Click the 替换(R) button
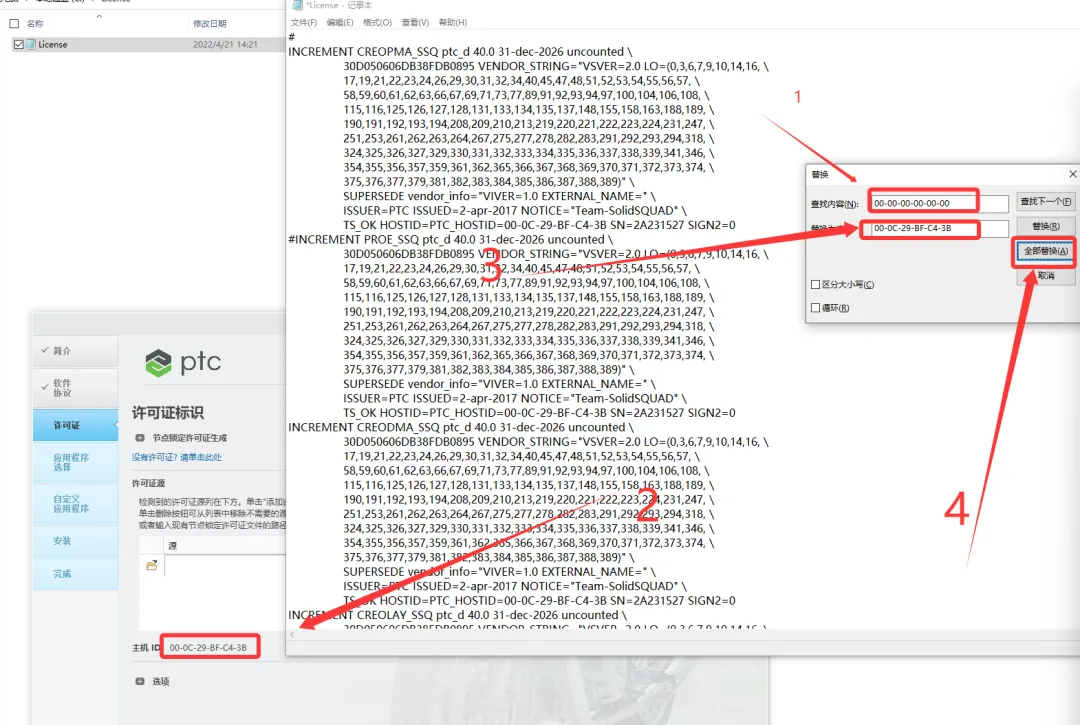The image size is (1080, 725). tap(1046, 227)
